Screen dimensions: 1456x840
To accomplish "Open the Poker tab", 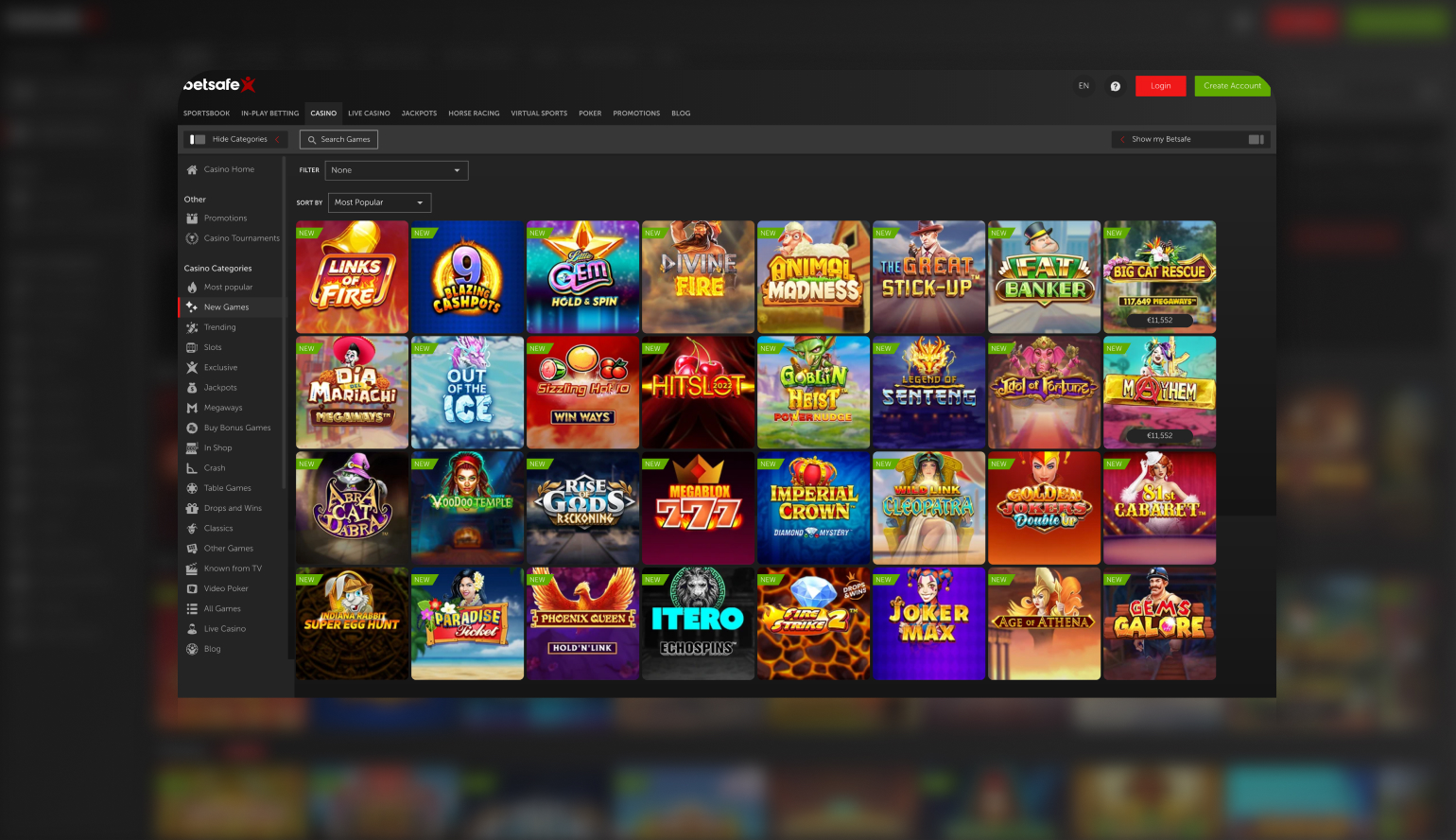I will (590, 114).
